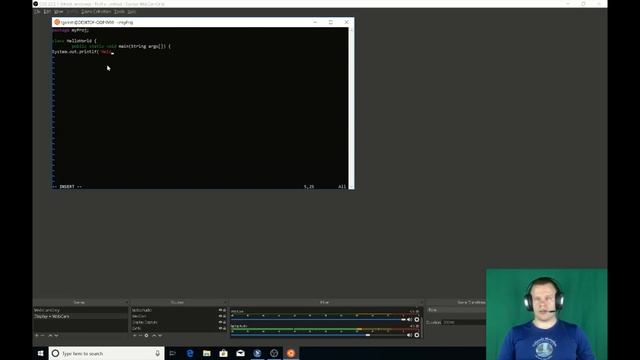This screenshot has height=360, width=640.
Task: Add a new source with plus button
Action: [x=134, y=336]
